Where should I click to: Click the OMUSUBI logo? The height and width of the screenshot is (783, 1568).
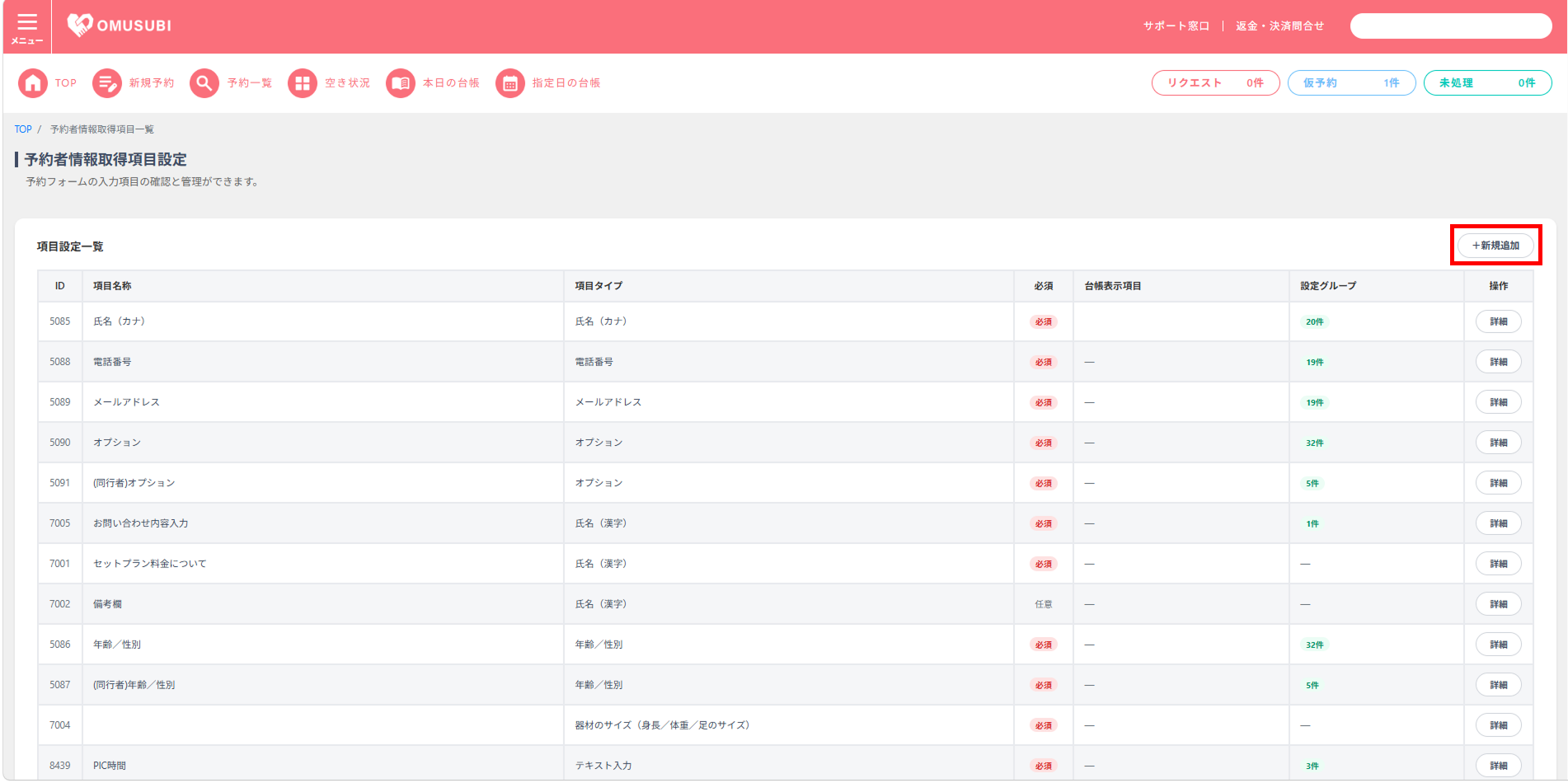pyautogui.click(x=120, y=26)
